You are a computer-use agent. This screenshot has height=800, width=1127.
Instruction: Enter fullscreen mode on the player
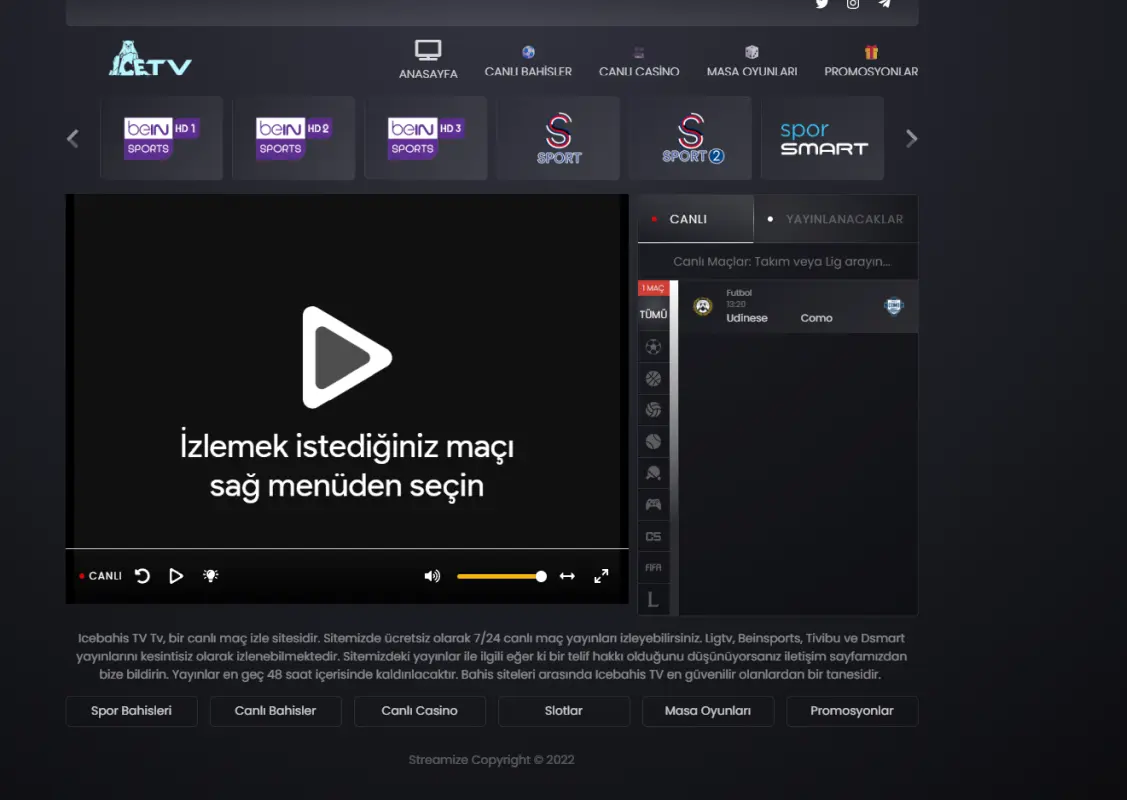point(601,576)
